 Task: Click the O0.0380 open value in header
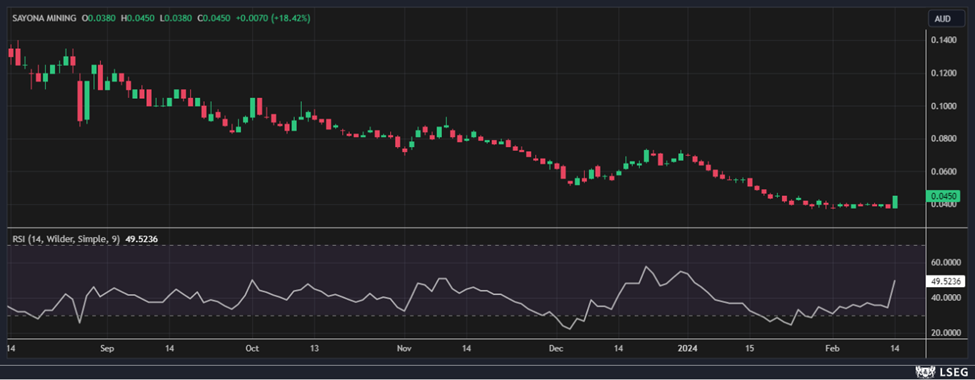[99, 19]
